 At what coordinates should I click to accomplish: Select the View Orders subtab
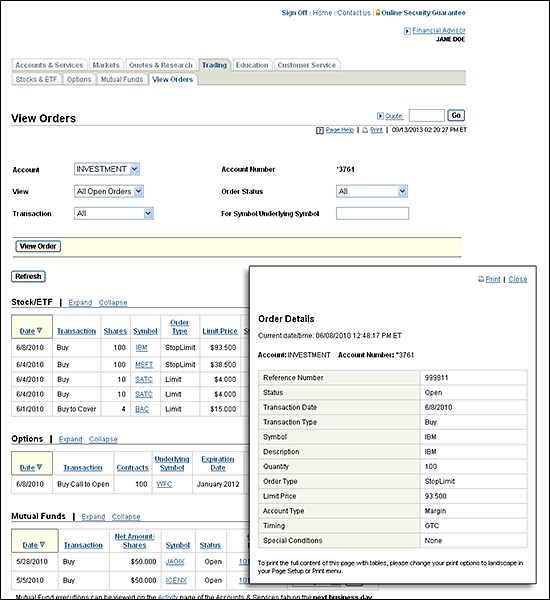pyautogui.click(x=173, y=79)
